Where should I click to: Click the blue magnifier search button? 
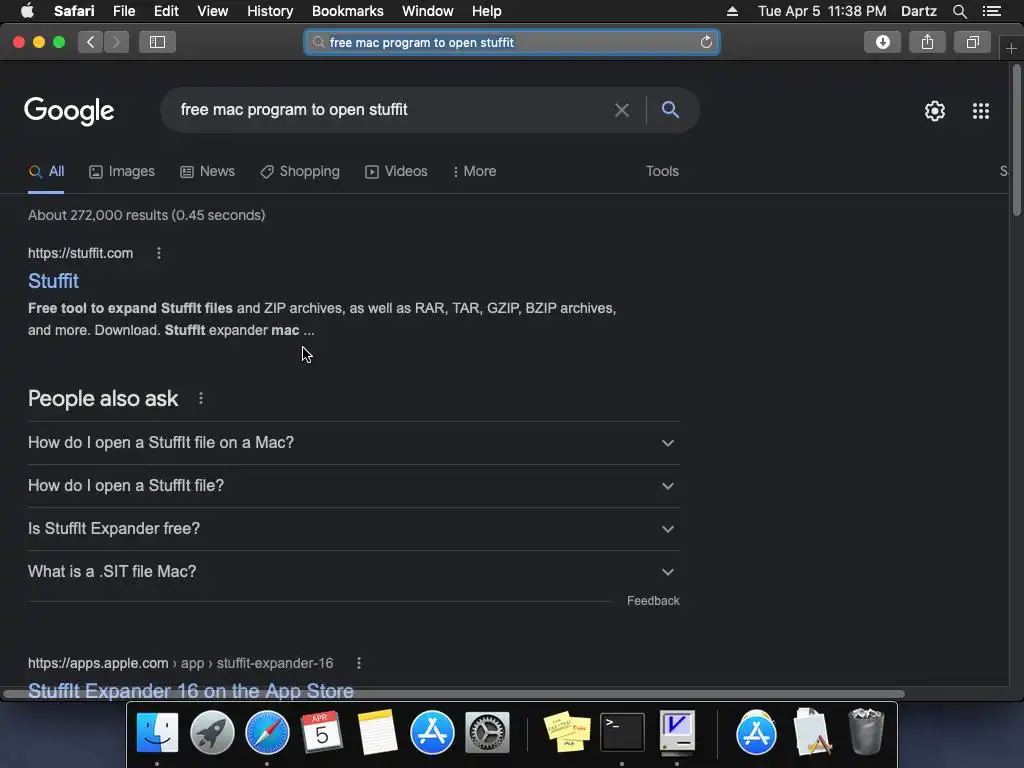[670, 110]
